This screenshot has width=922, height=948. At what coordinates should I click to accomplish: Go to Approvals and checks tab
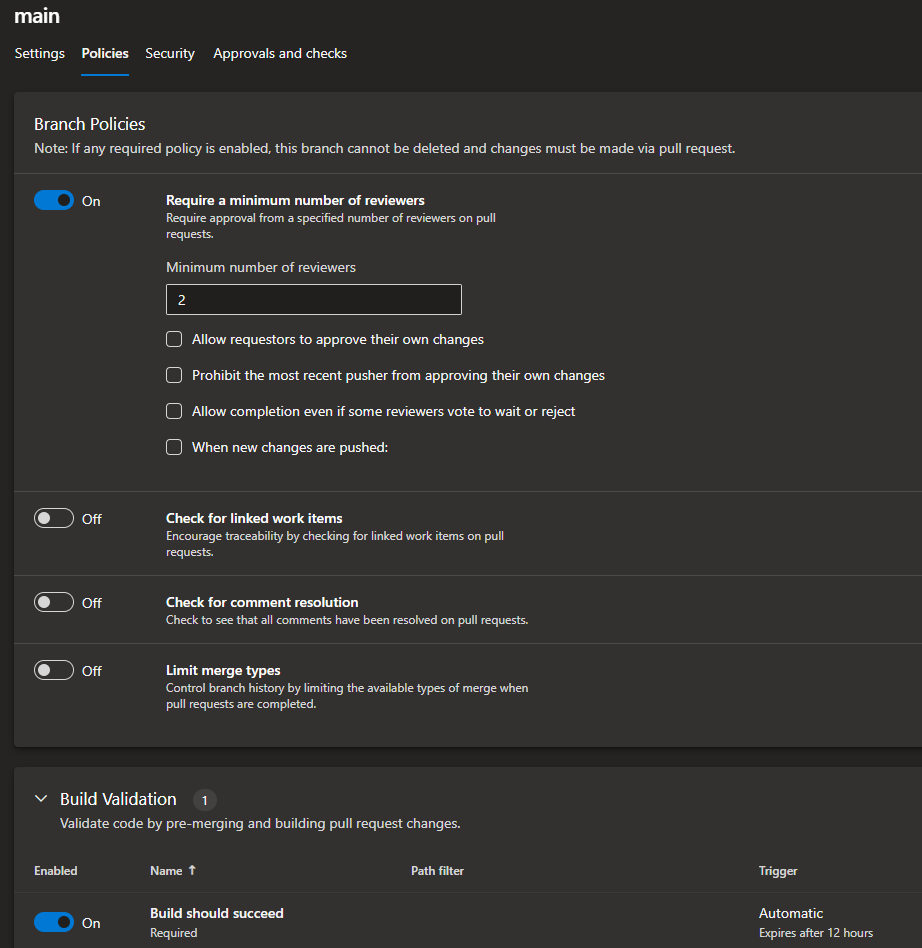(280, 54)
